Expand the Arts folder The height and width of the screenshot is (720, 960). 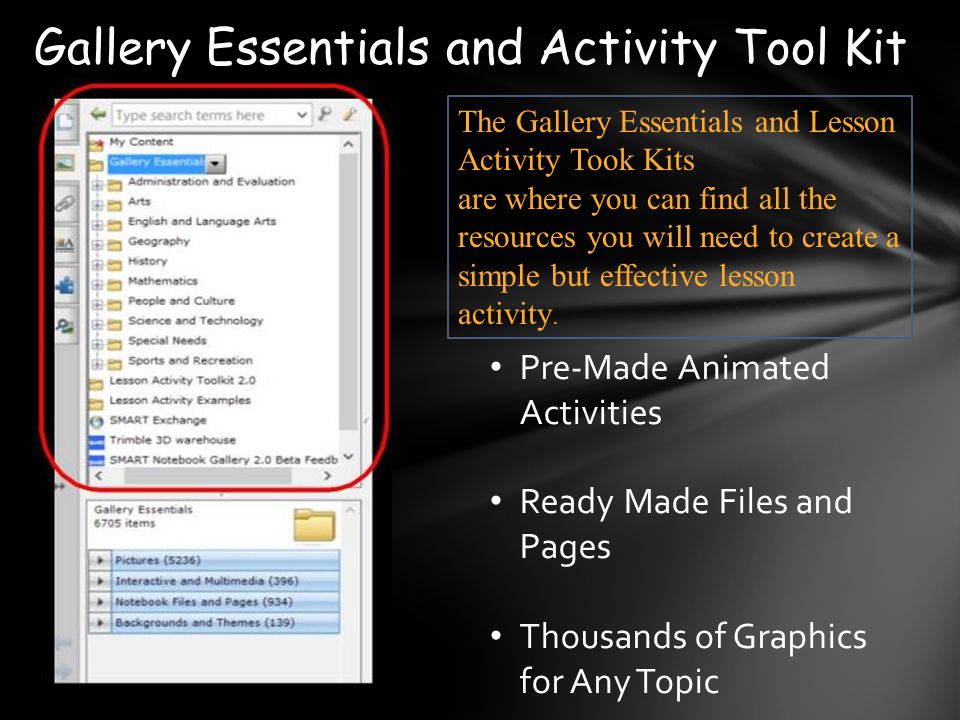pyautogui.click(x=97, y=204)
